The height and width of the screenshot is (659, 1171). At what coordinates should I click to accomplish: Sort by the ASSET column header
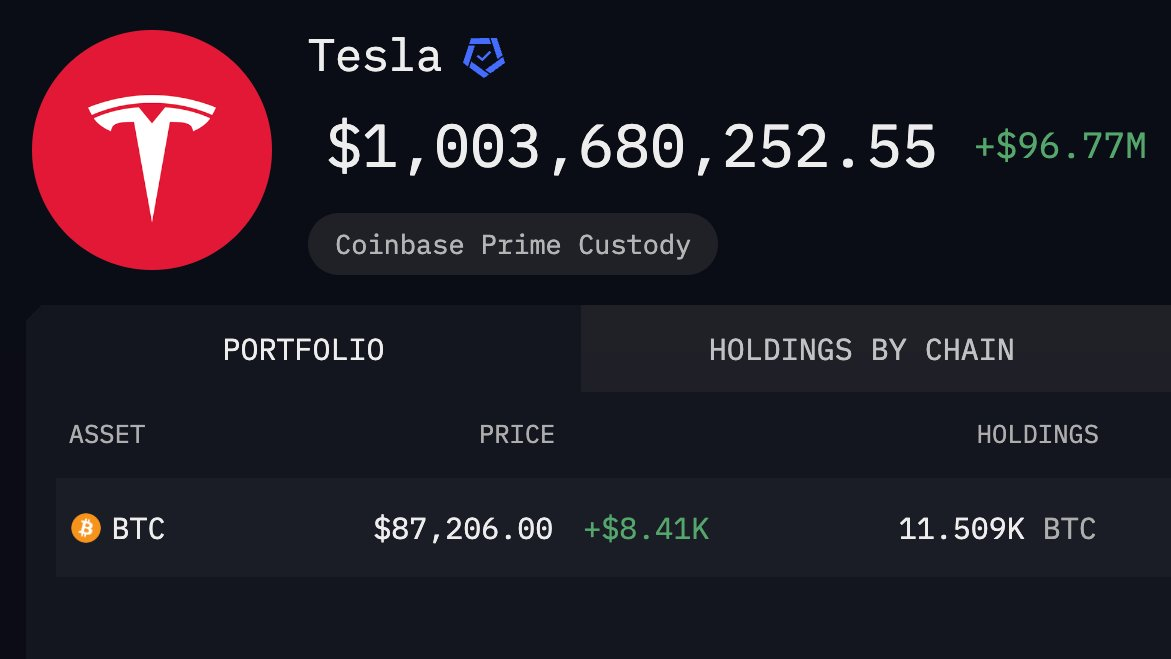click(x=107, y=434)
